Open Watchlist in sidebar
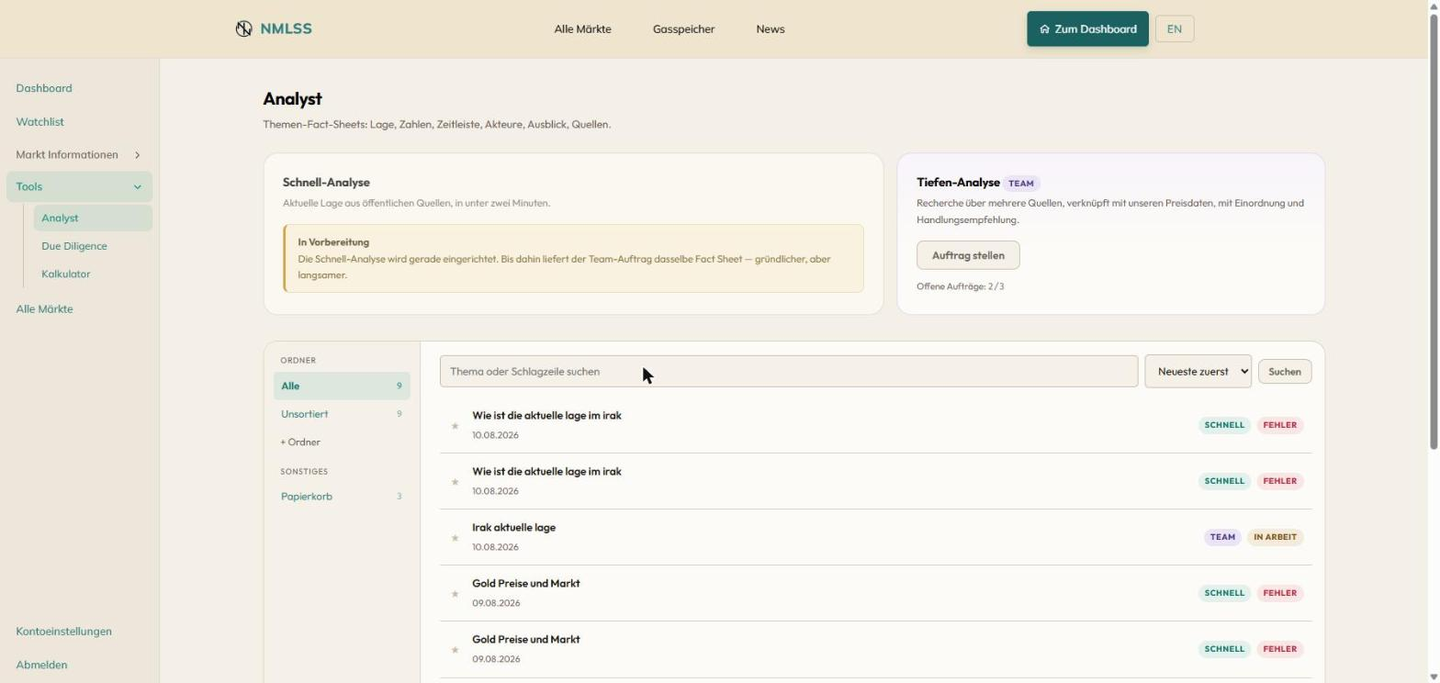Viewport: 1440px width, 683px height. [40, 122]
